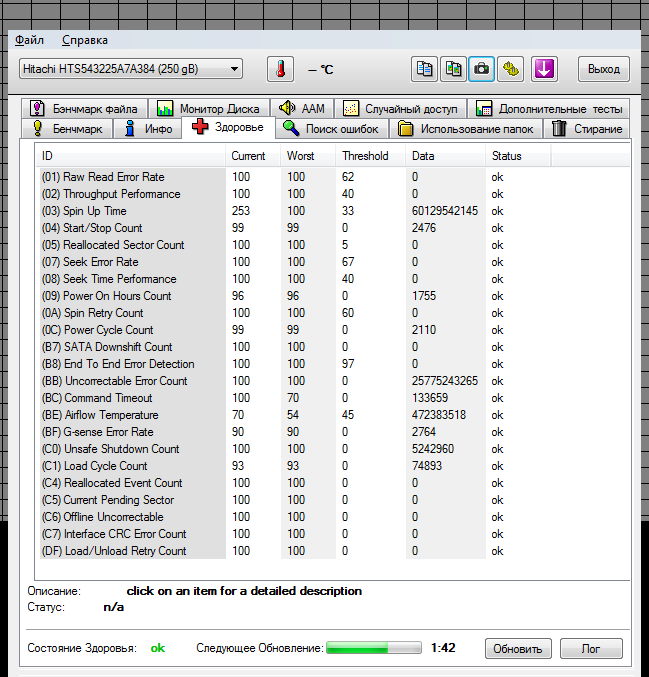Switch to the Стирание tab

coord(586,129)
